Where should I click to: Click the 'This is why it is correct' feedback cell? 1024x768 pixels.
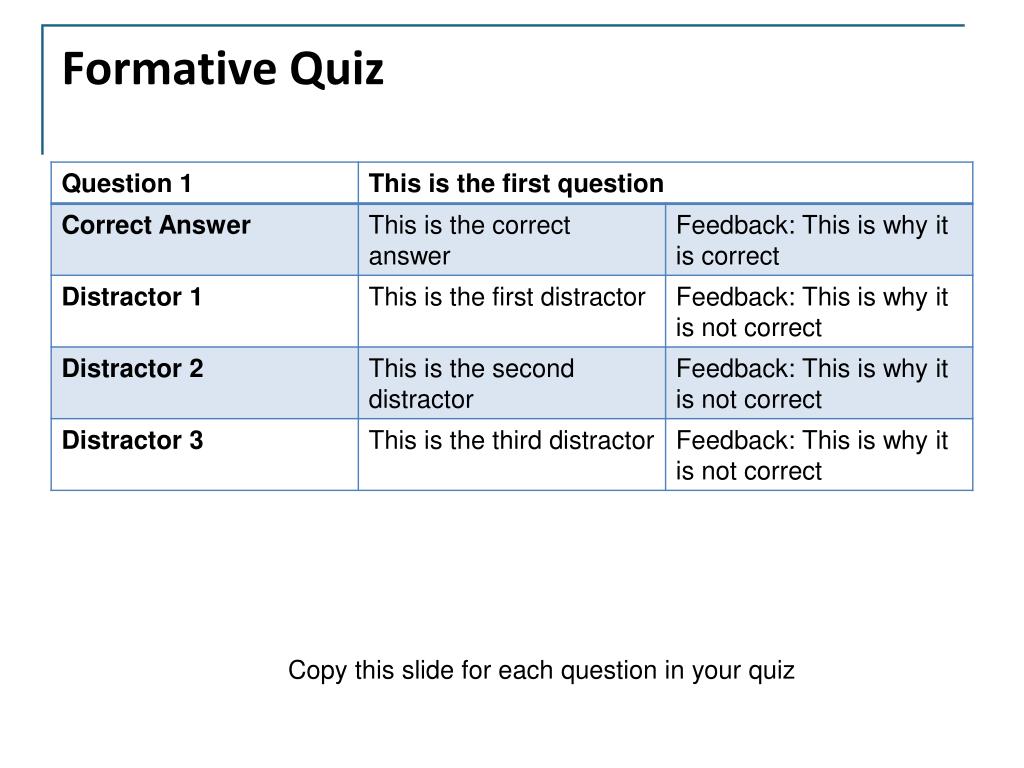click(x=819, y=240)
